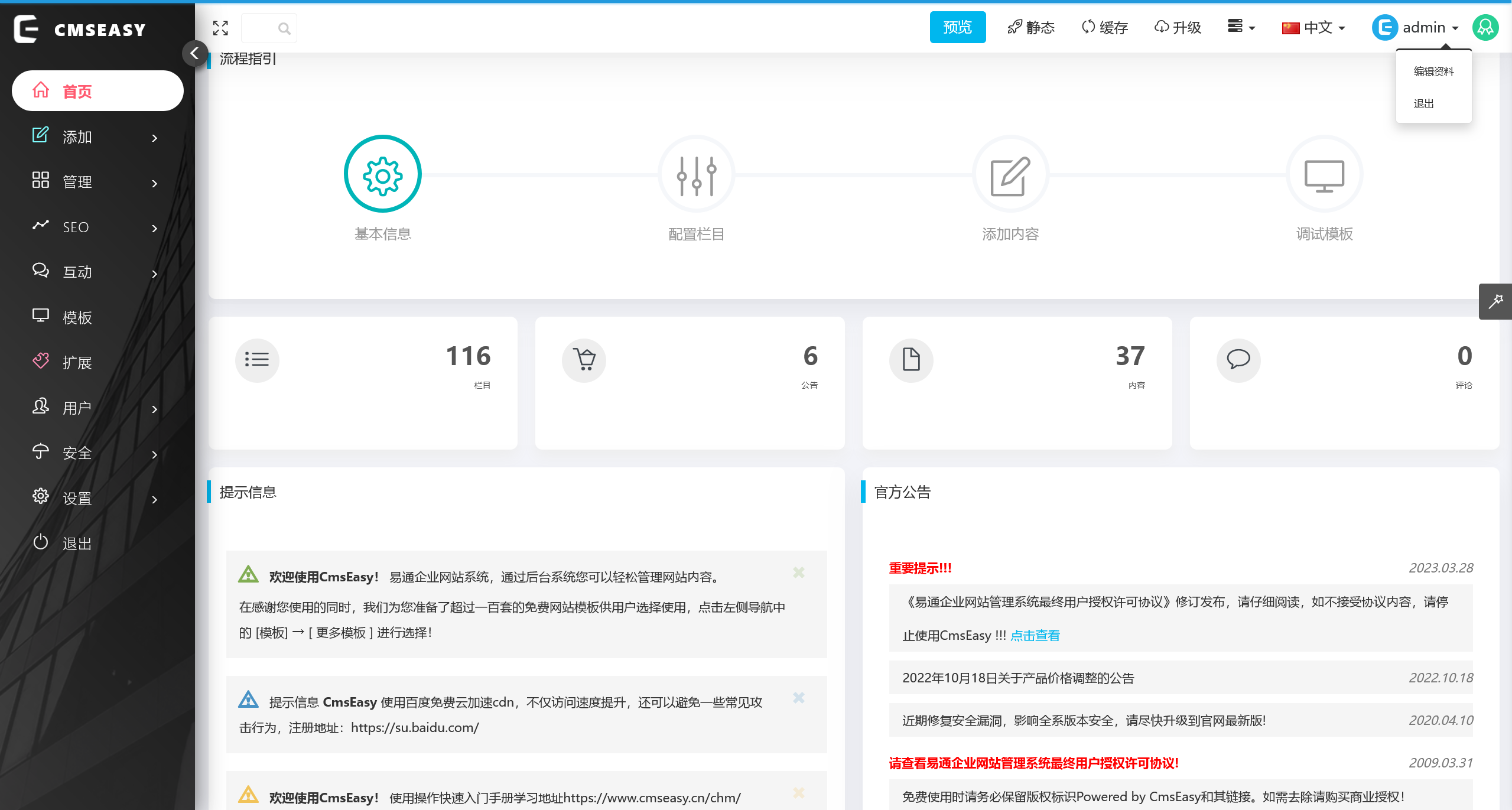This screenshot has width=1512, height=810.
Task: Select 退出 in the admin dropdown menu
Action: [1424, 104]
